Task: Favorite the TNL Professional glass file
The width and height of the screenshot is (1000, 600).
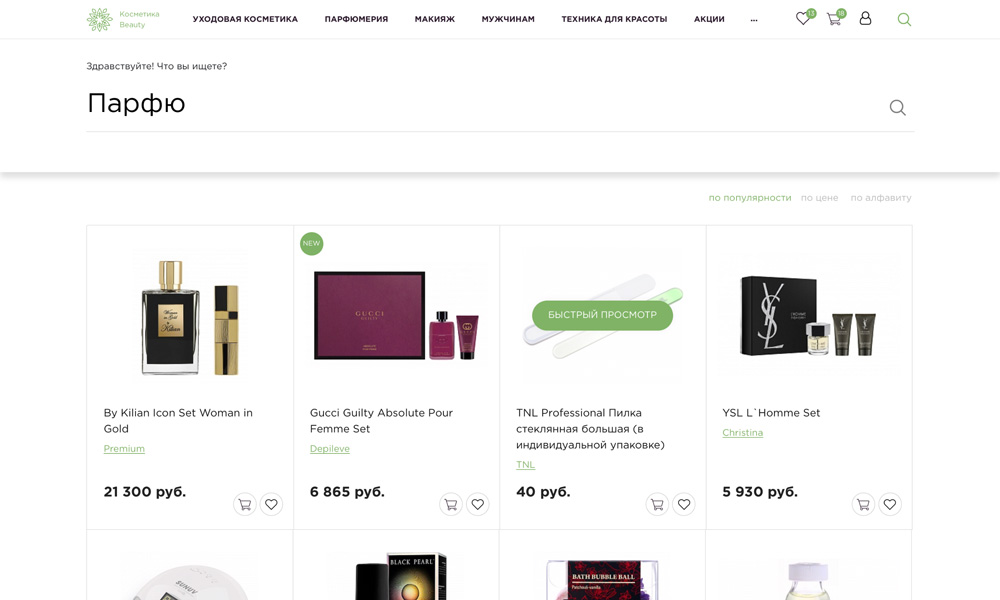Action: click(684, 505)
